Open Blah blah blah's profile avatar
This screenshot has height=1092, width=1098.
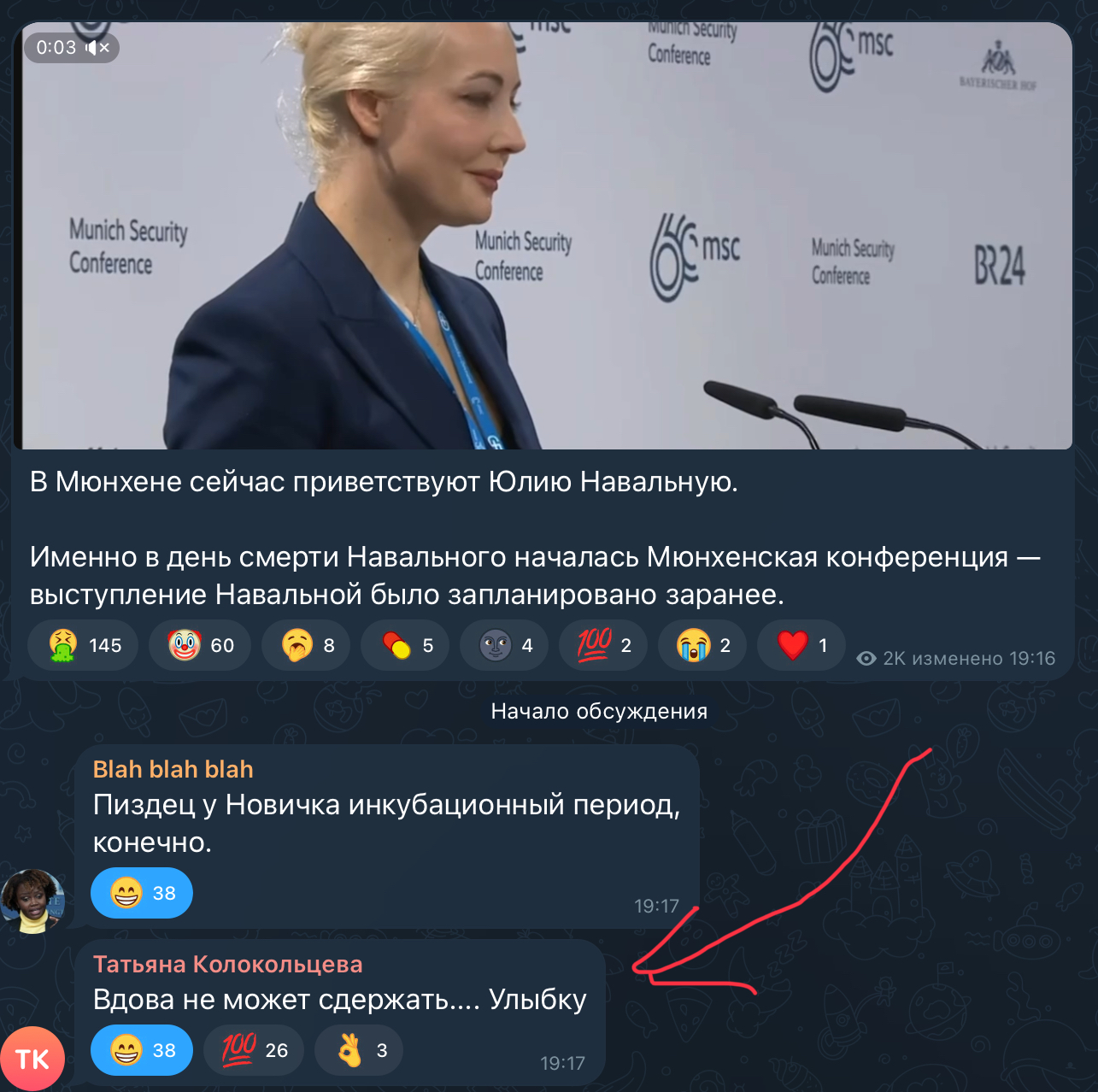(x=32, y=901)
